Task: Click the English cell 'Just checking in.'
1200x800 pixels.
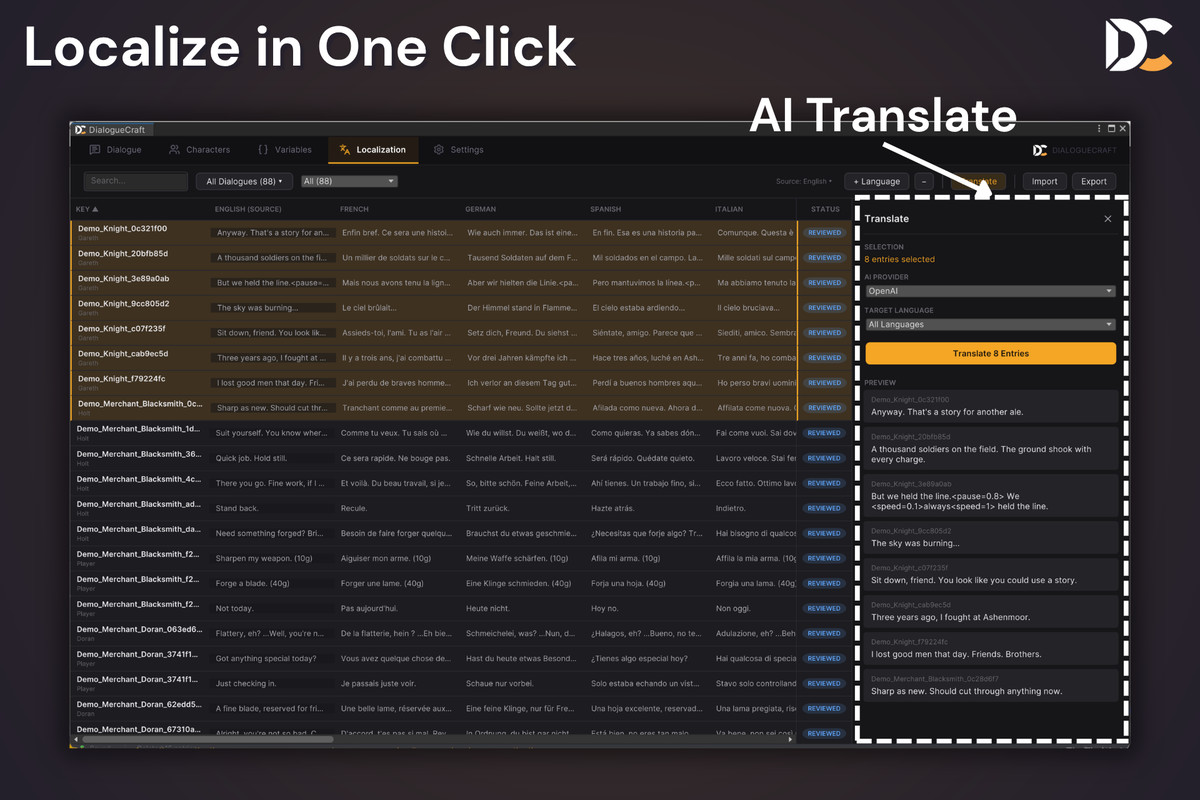Action: tap(272, 684)
